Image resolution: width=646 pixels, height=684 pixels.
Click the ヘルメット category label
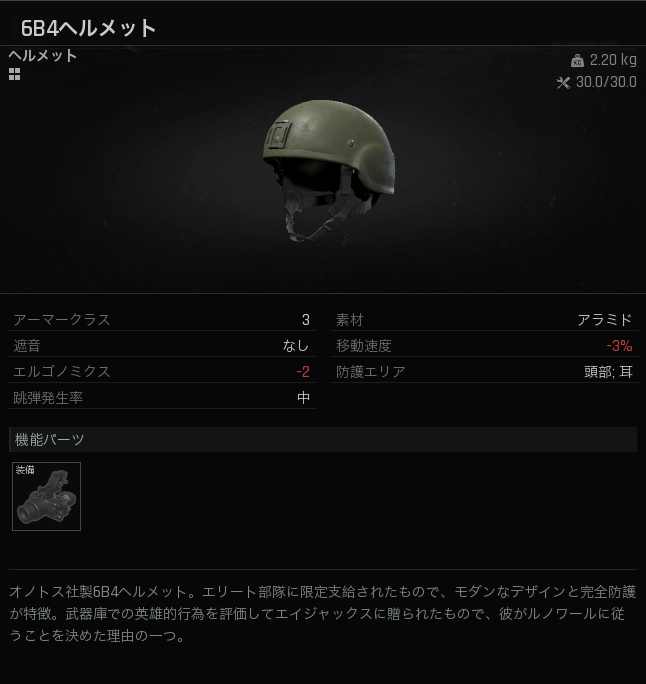(x=43, y=55)
